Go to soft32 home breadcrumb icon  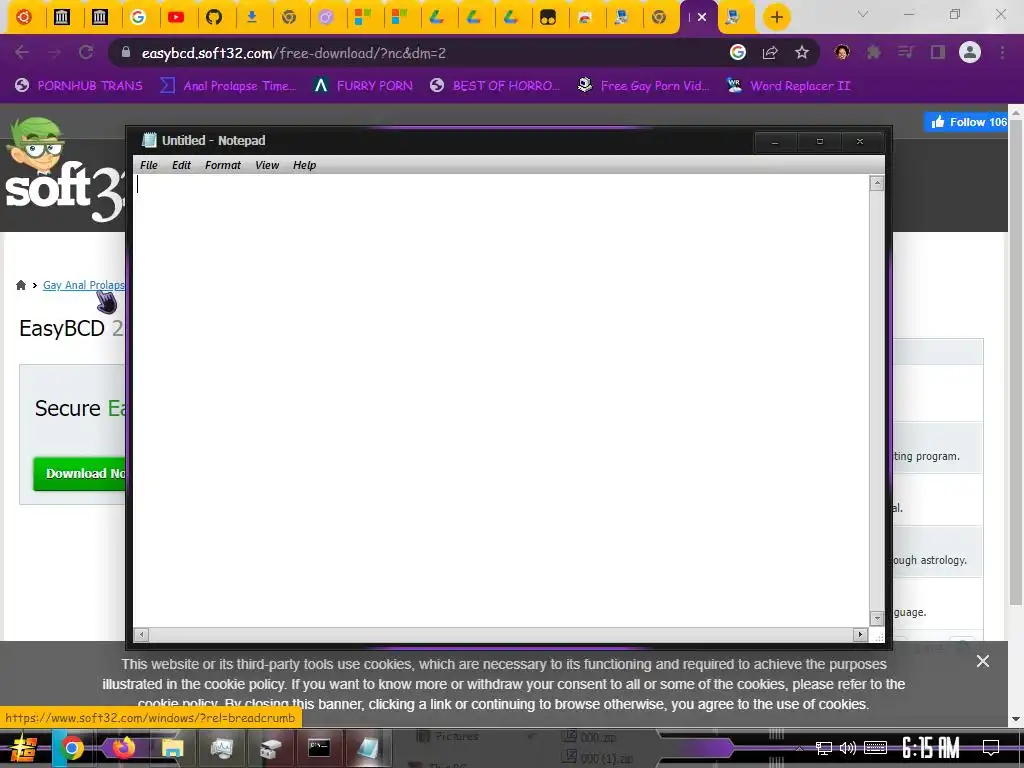(x=21, y=285)
